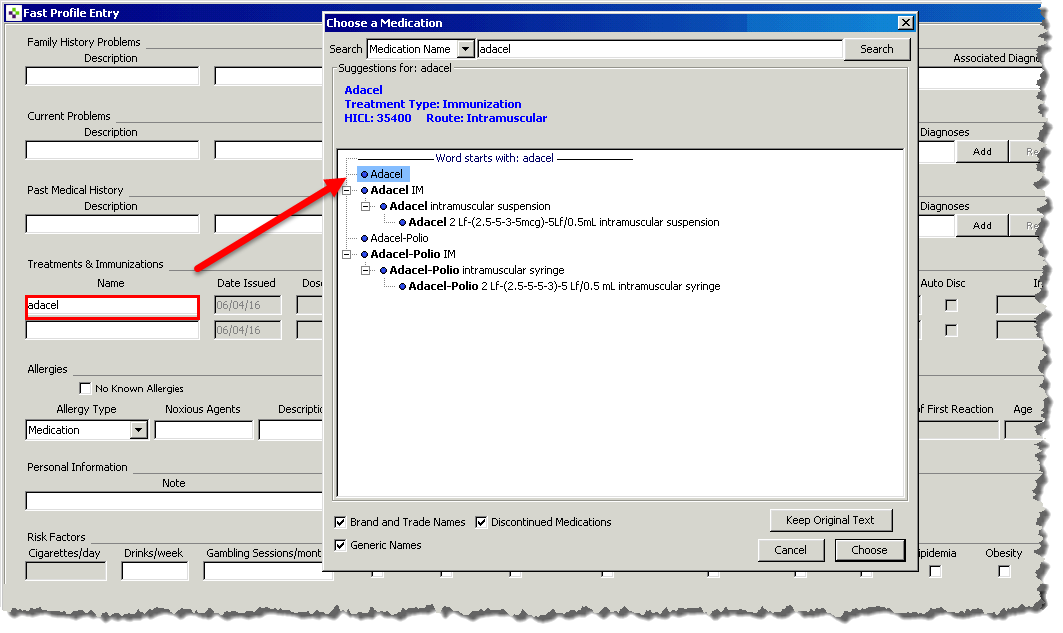Viewport: 1063px width, 633px height.
Task: Select Adacel 2 Lf-(2.5-5-3-5mcg) suspension entry
Action: [564, 222]
